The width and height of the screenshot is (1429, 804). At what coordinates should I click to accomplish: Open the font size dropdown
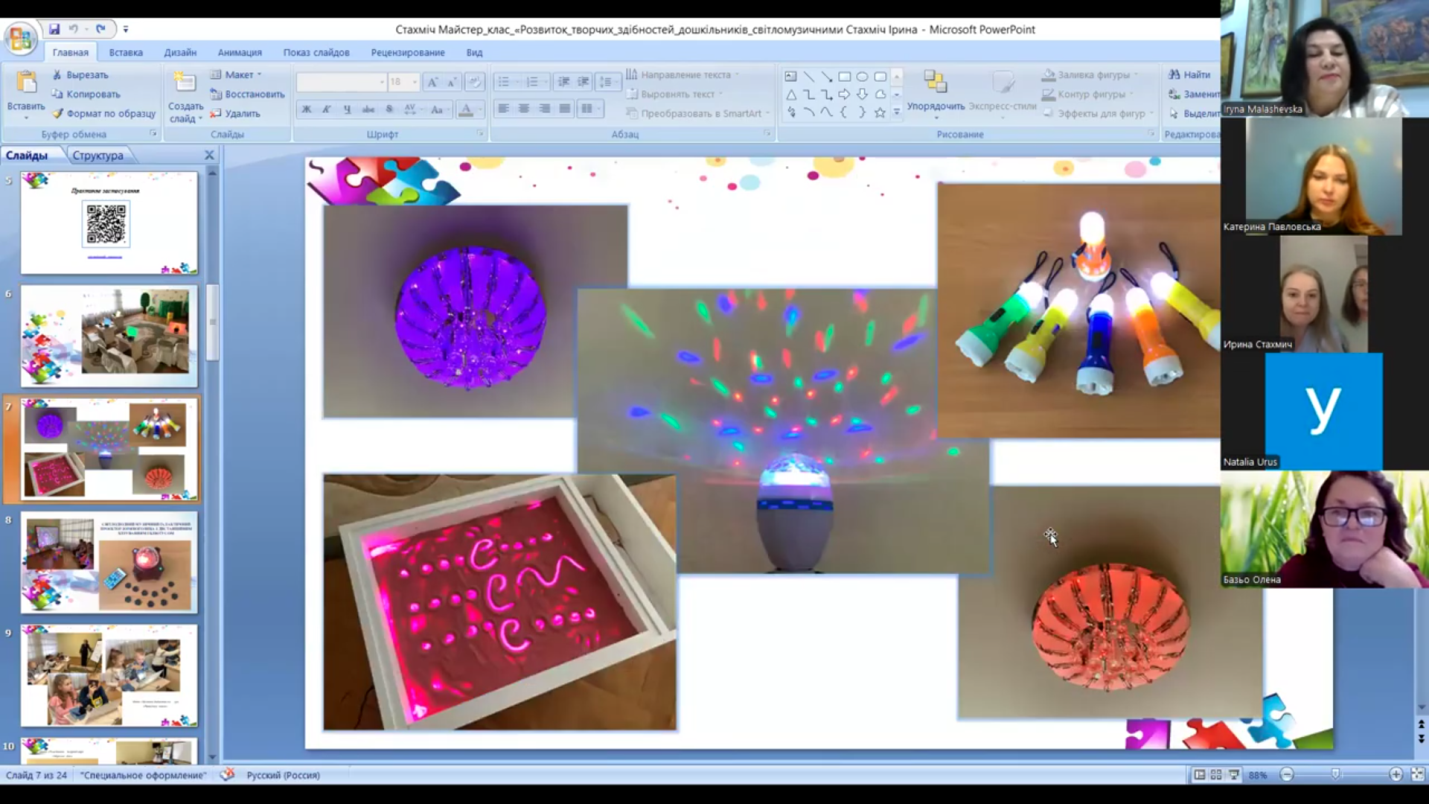[x=414, y=83]
